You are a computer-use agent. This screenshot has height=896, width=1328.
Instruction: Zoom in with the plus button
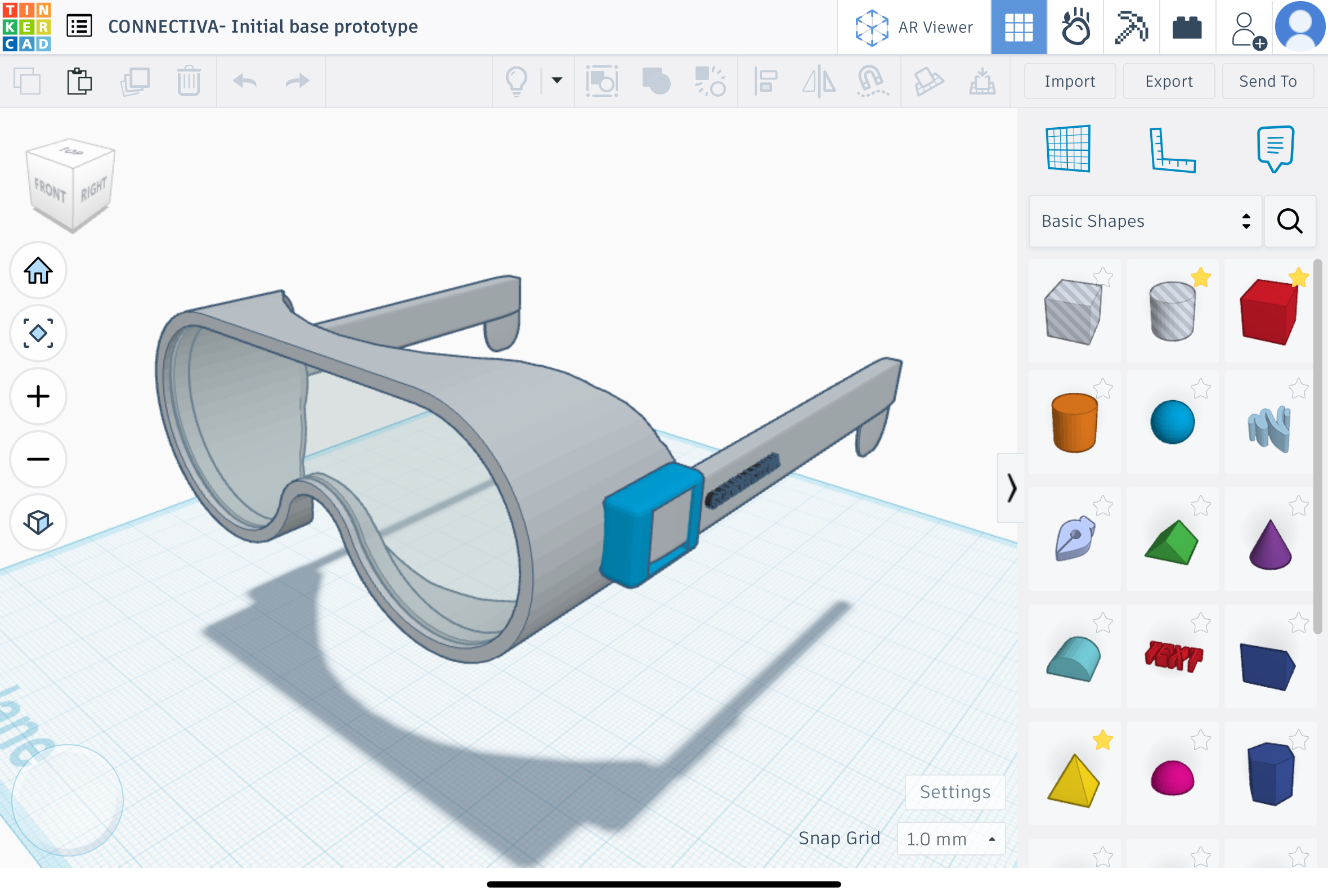[38, 396]
